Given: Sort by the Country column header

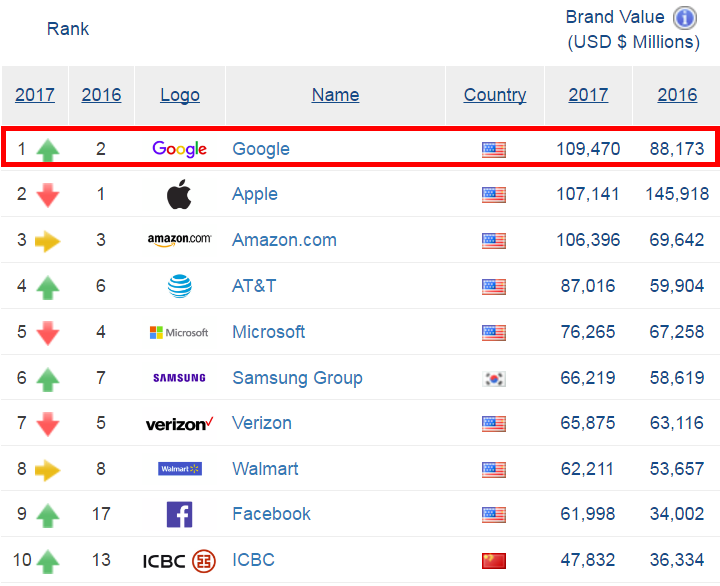Looking at the screenshot, I should pyautogui.click(x=495, y=95).
